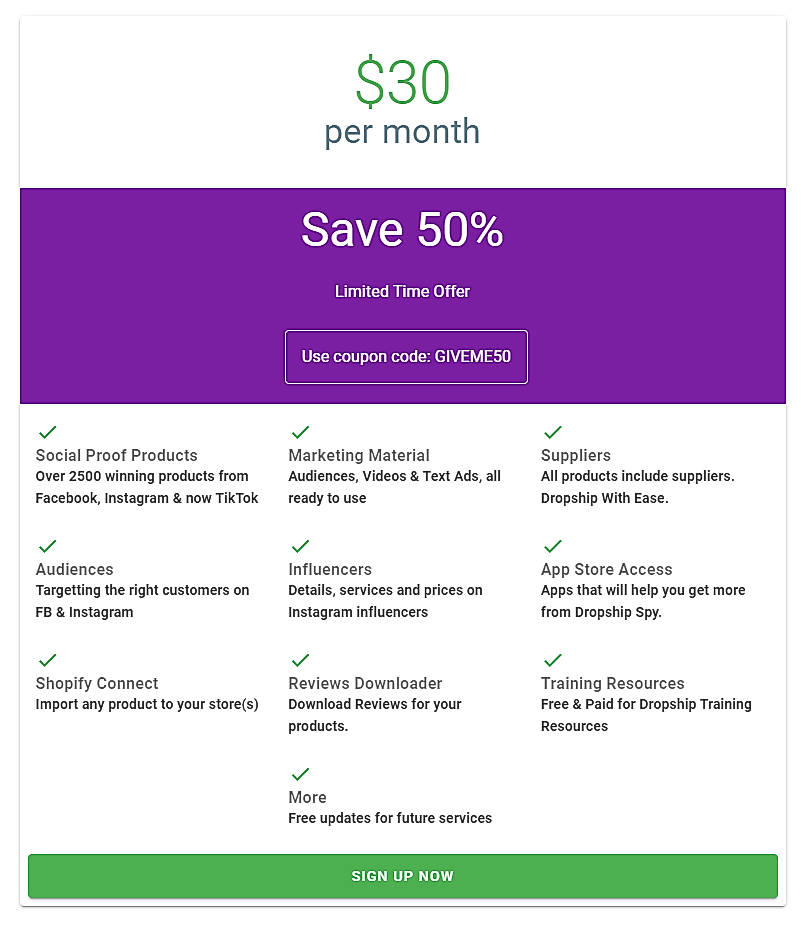Click the checkmark beside Social Proof Products
Image resolution: width=801 pixels, height=925 pixels.
coord(47,432)
